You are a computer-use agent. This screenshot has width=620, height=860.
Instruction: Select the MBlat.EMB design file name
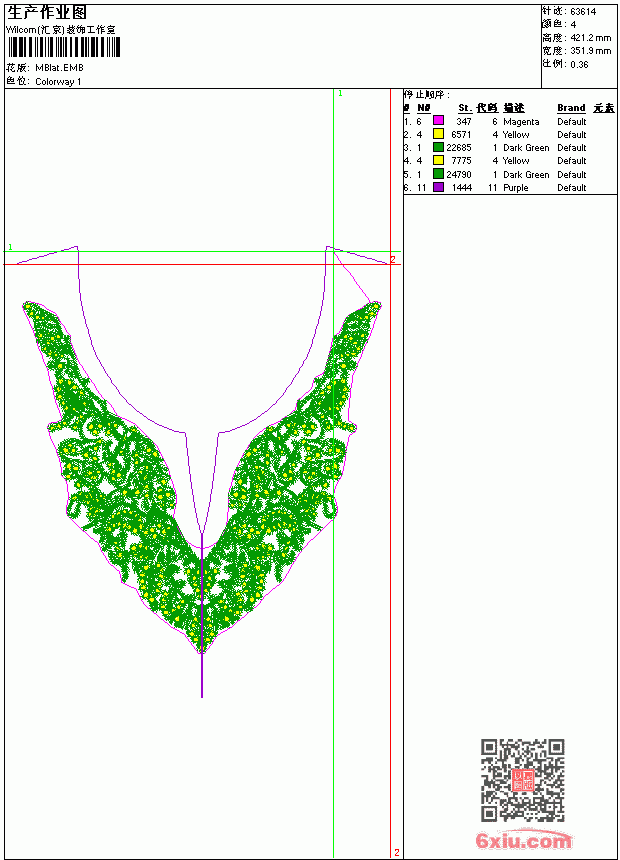click(59, 68)
